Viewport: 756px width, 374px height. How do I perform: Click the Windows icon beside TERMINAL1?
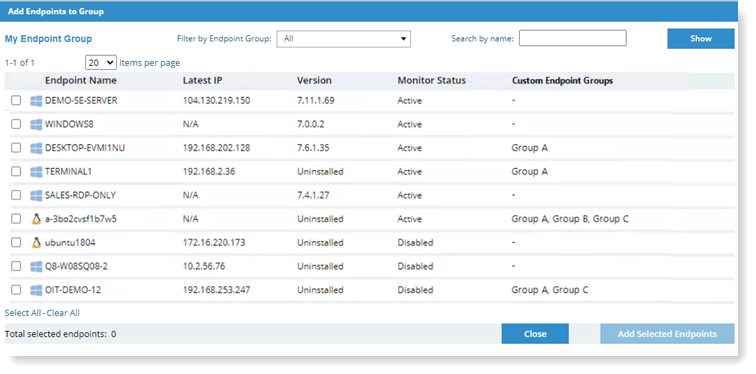(36, 172)
